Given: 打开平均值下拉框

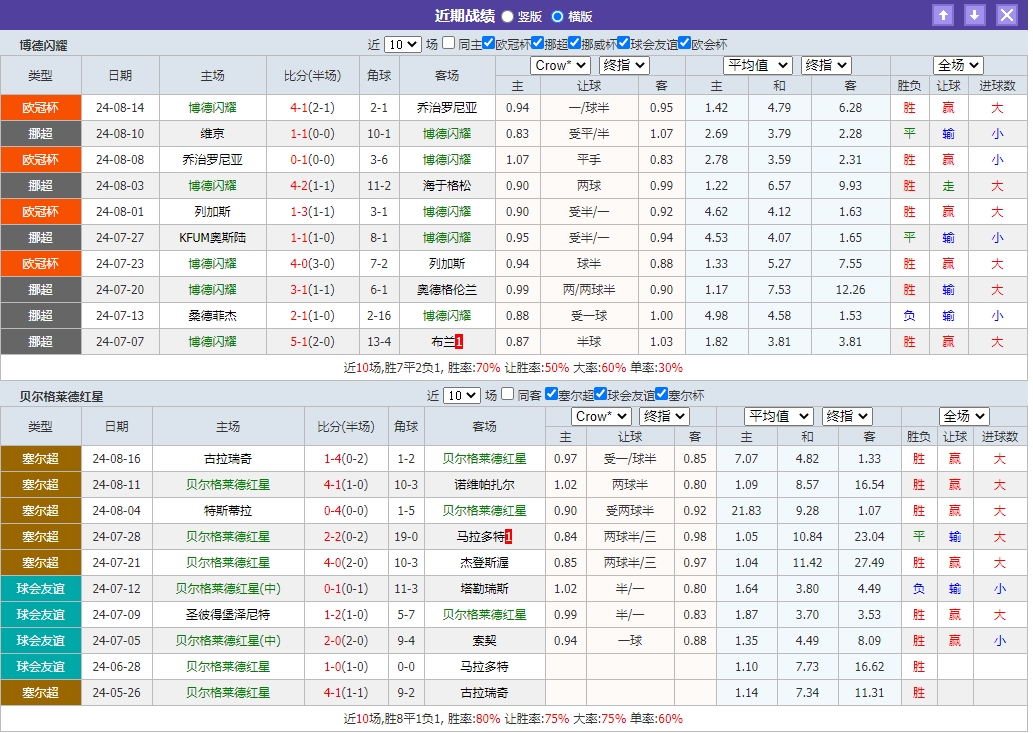Looking at the screenshot, I should [758, 65].
